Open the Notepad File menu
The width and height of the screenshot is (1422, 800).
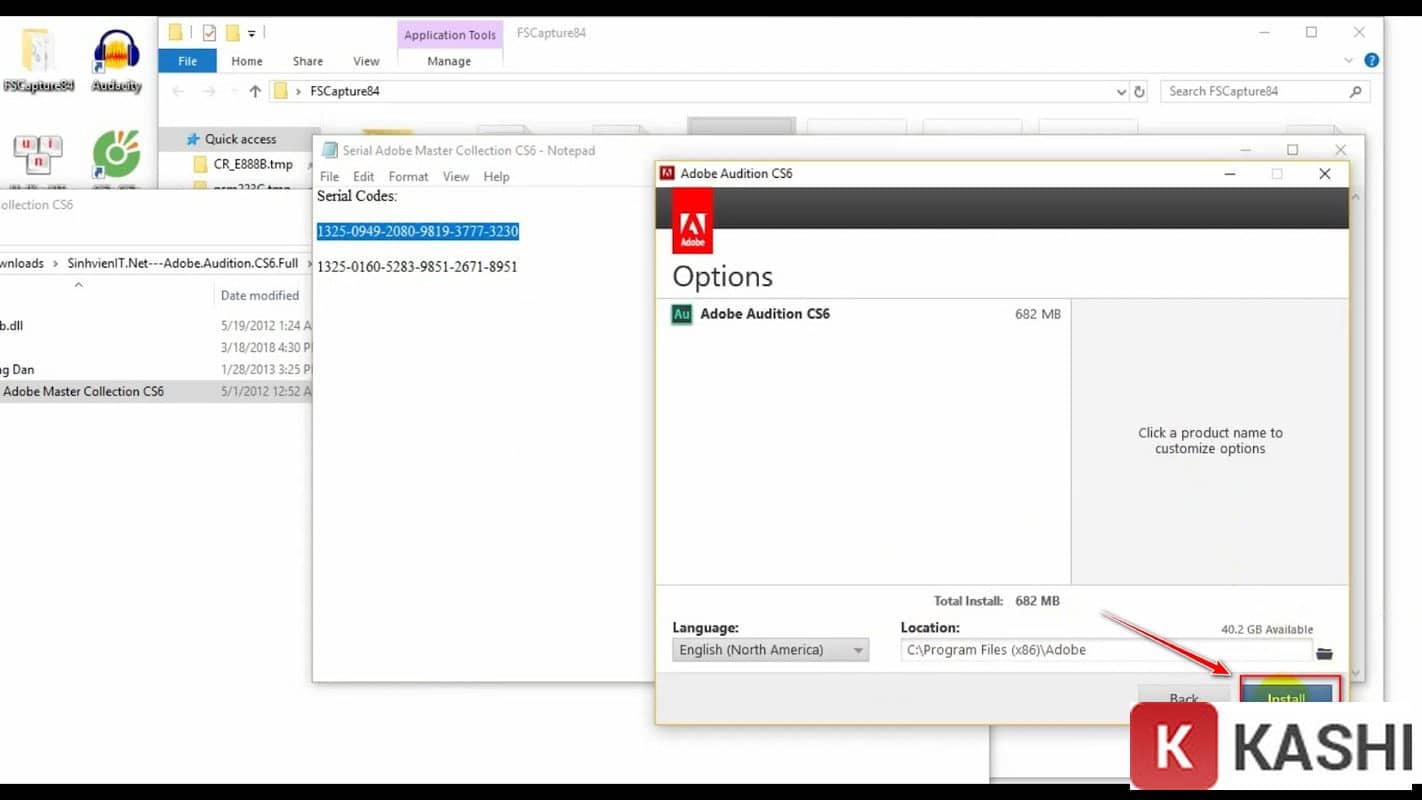point(329,176)
